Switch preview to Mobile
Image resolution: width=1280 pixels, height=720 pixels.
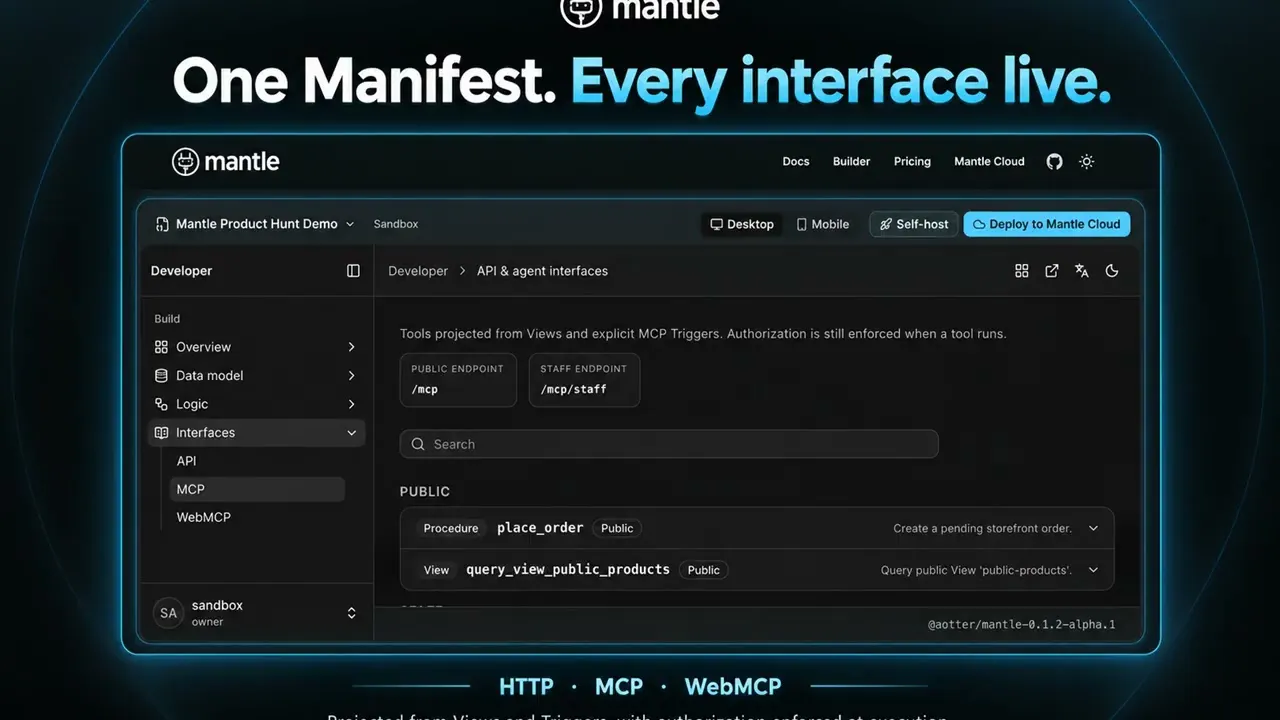point(823,224)
